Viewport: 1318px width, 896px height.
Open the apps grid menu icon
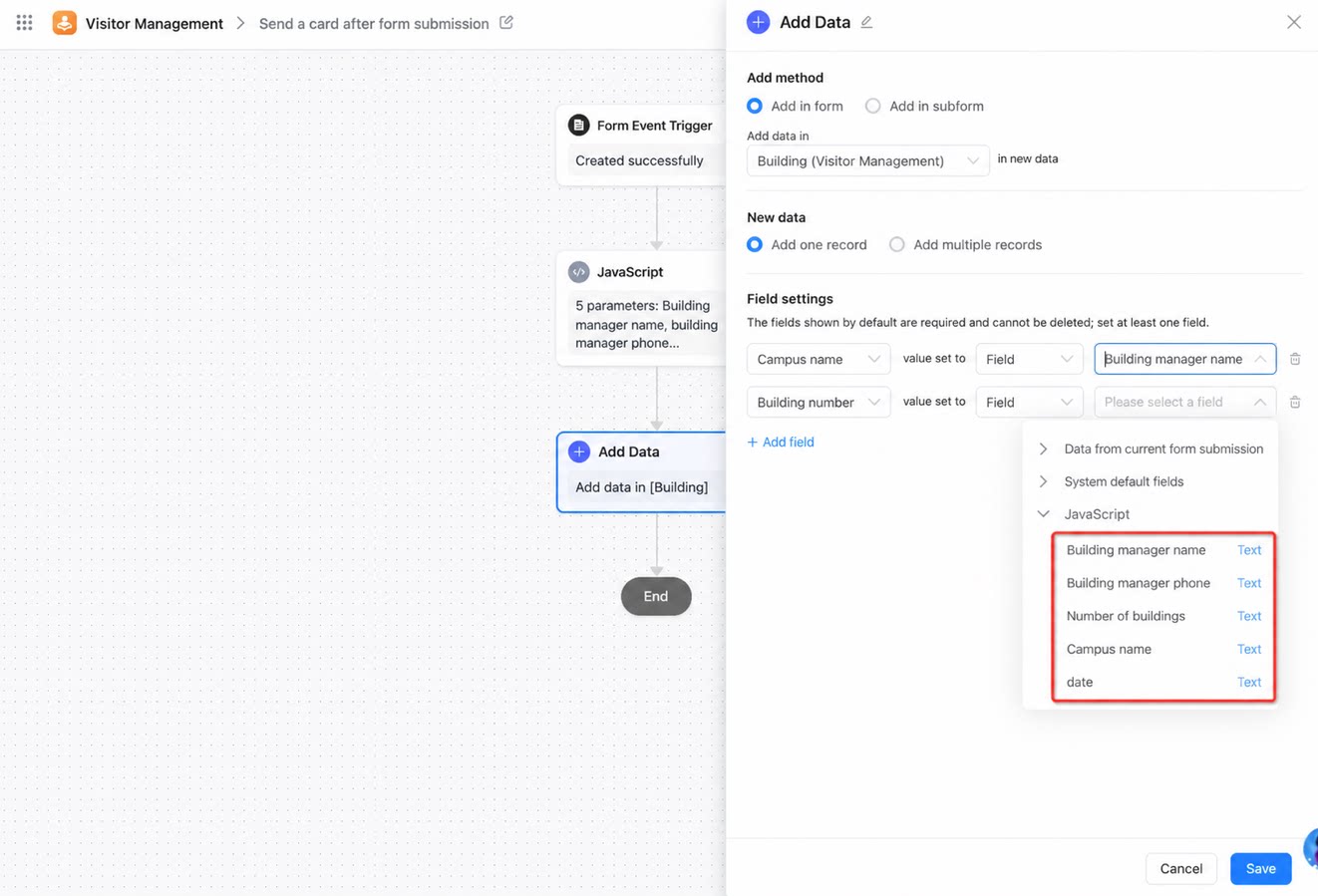24,22
